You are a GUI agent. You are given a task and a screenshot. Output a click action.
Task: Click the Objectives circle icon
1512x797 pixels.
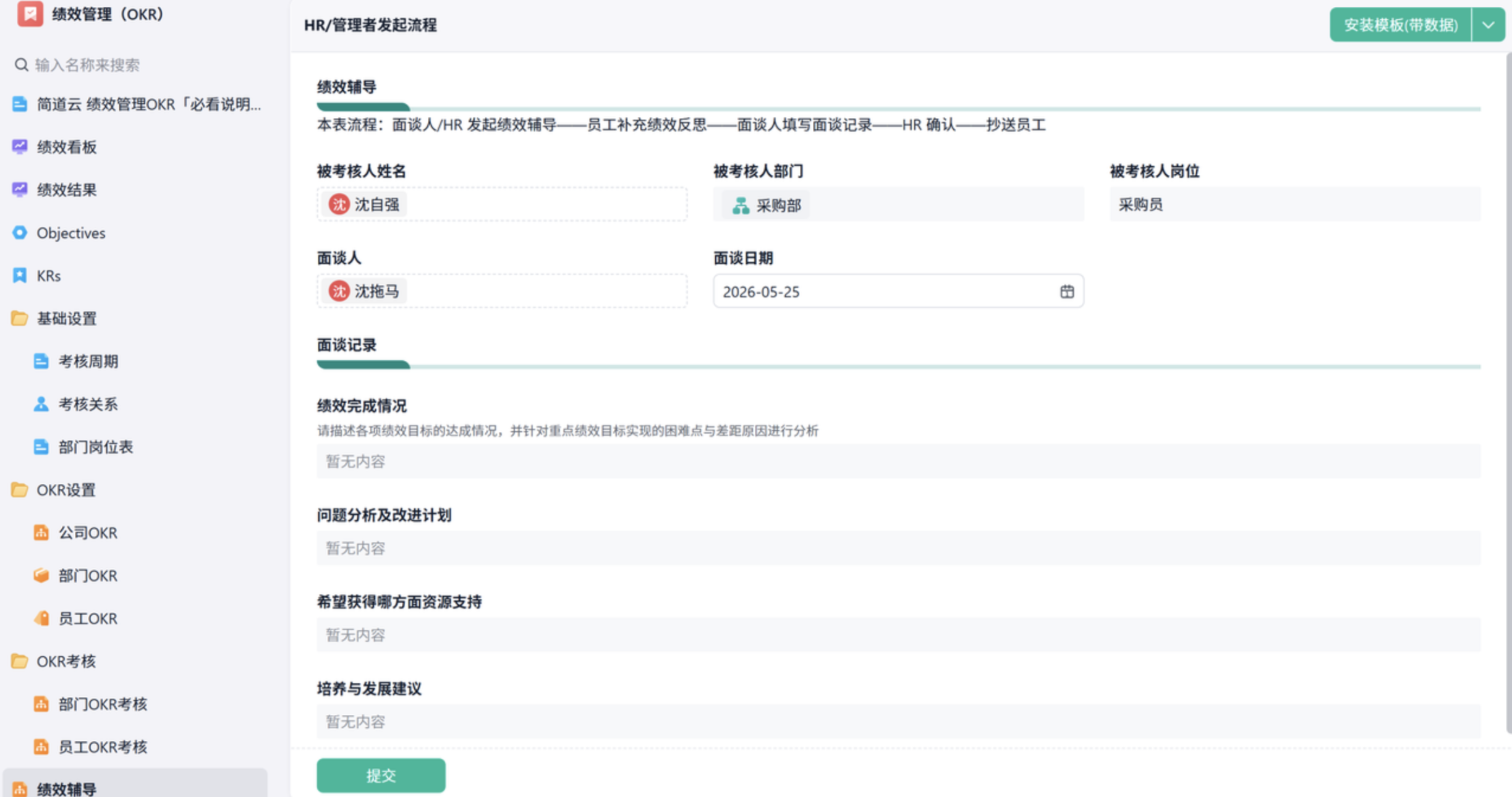[x=20, y=232]
